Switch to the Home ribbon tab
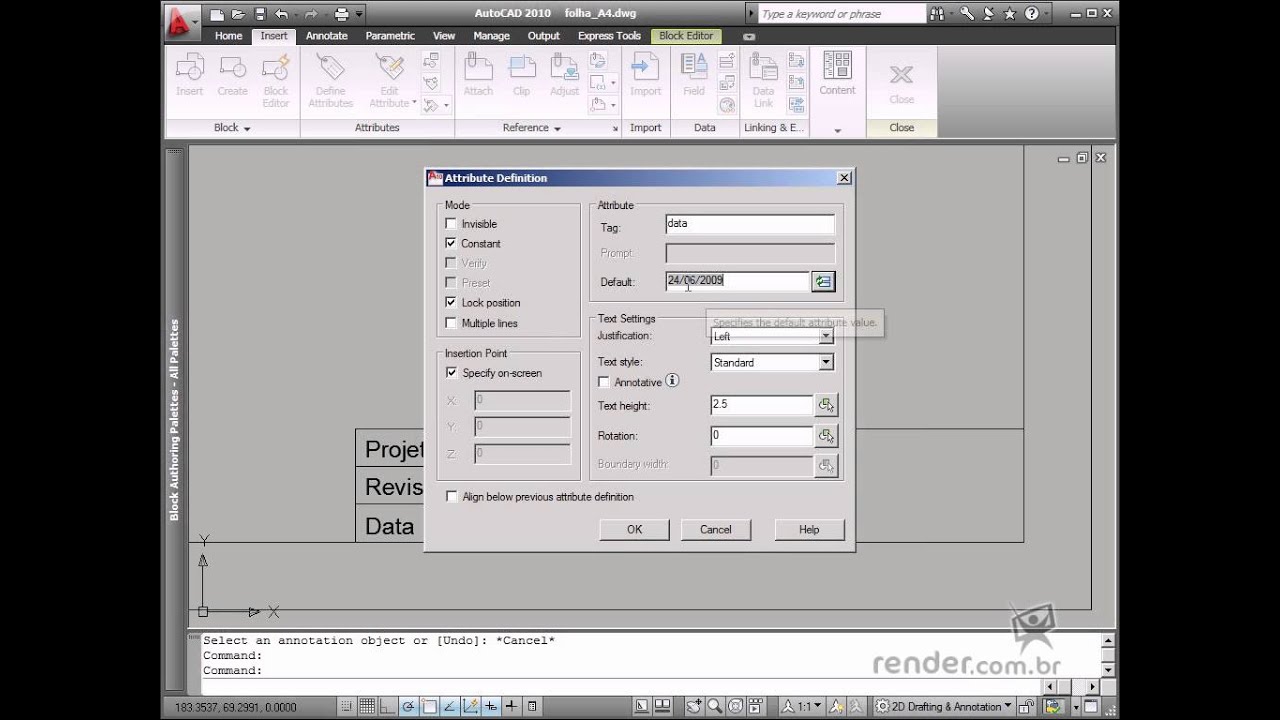The height and width of the screenshot is (720, 1280). (x=228, y=36)
